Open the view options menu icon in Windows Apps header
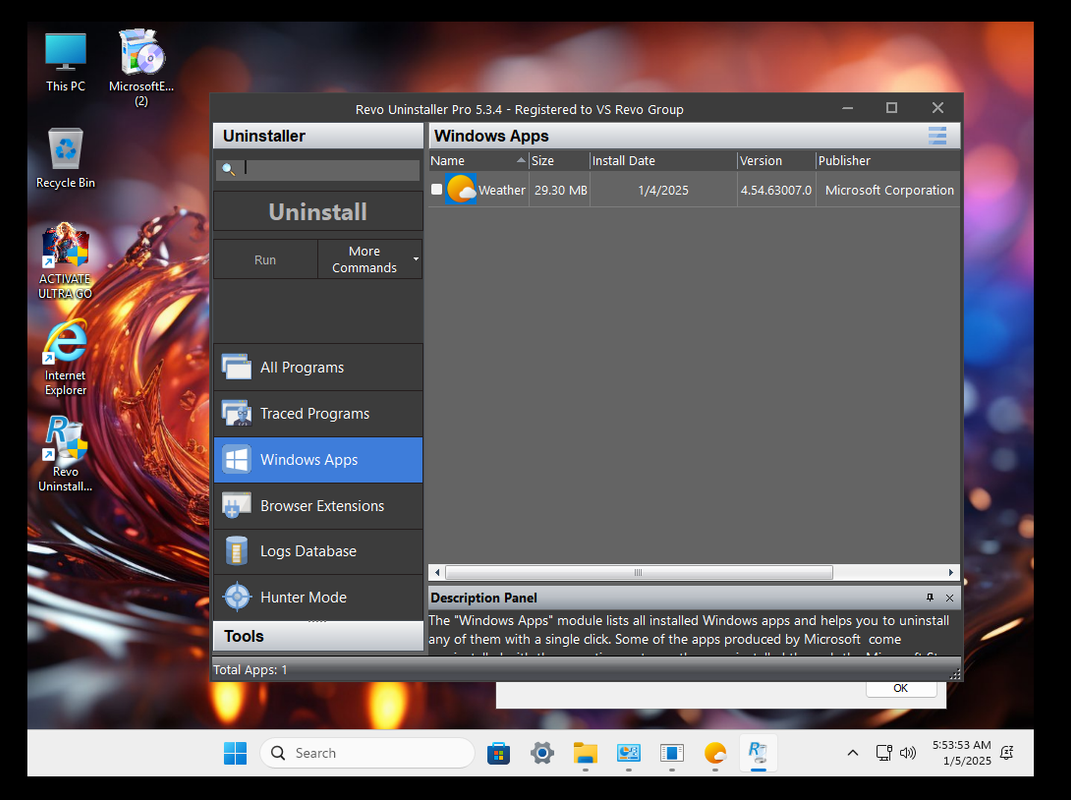This screenshot has width=1071, height=800. pos(937,135)
